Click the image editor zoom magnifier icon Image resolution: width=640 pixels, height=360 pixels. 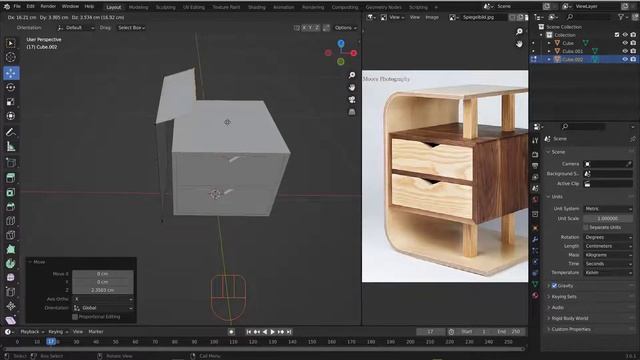pos(519,31)
